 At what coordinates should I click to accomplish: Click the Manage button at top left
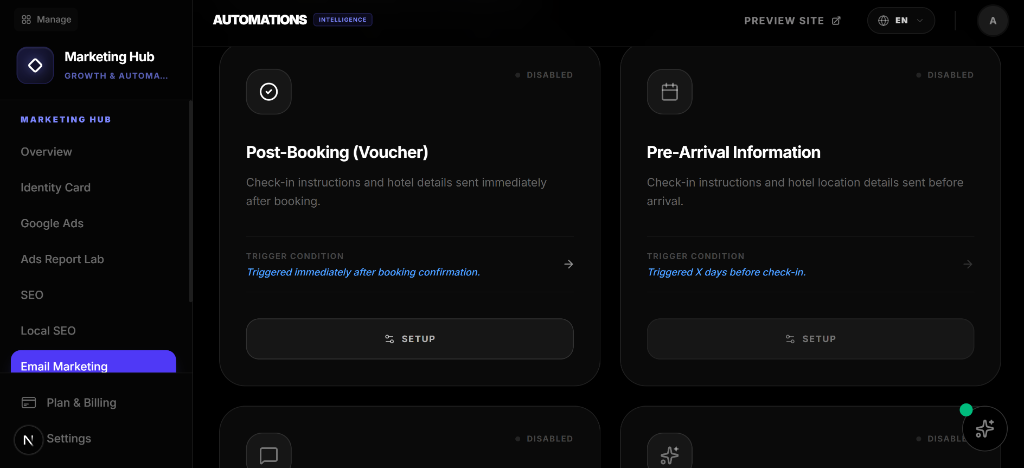point(46,19)
